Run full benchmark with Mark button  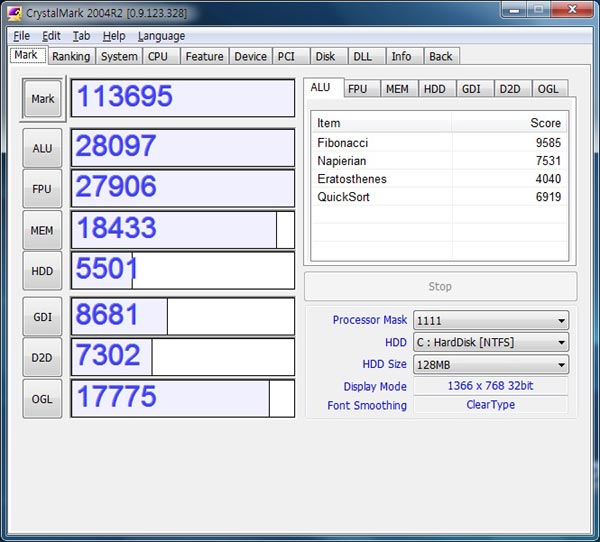click(x=42, y=99)
